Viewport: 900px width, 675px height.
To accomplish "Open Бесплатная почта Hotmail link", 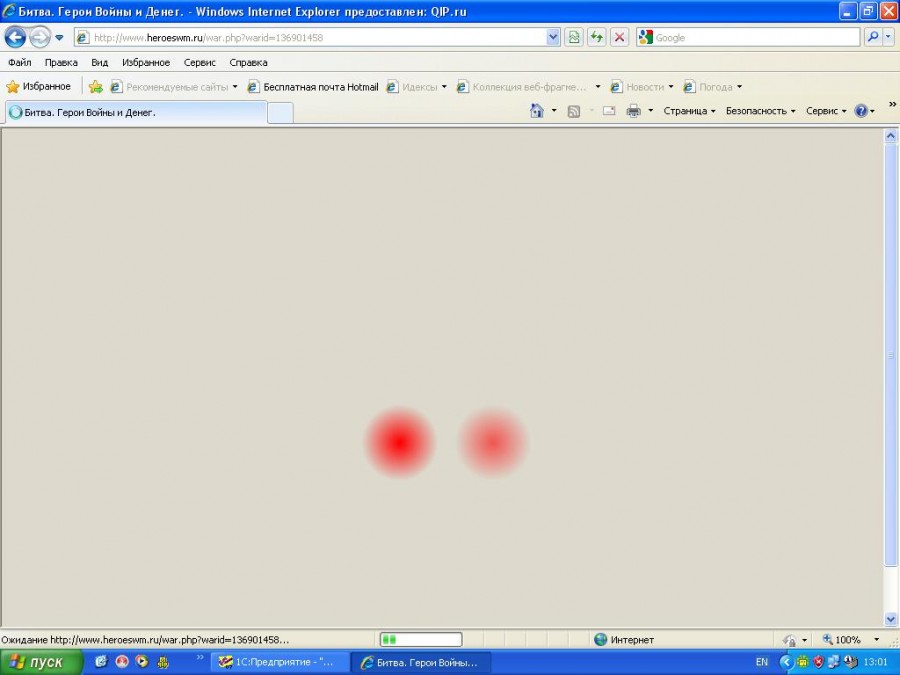I will click(x=313, y=87).
